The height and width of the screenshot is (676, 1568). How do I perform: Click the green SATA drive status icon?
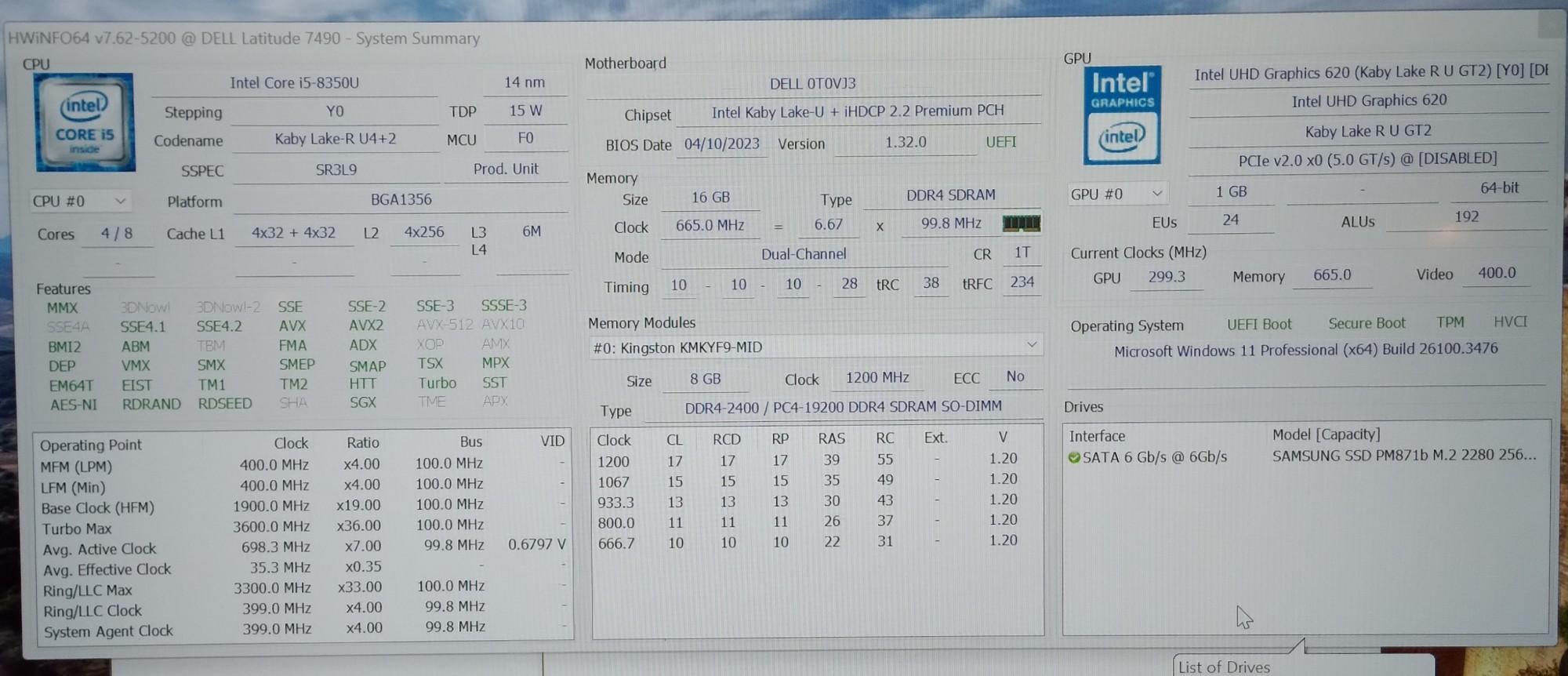pyautogui.click(x=1074, y=457)
